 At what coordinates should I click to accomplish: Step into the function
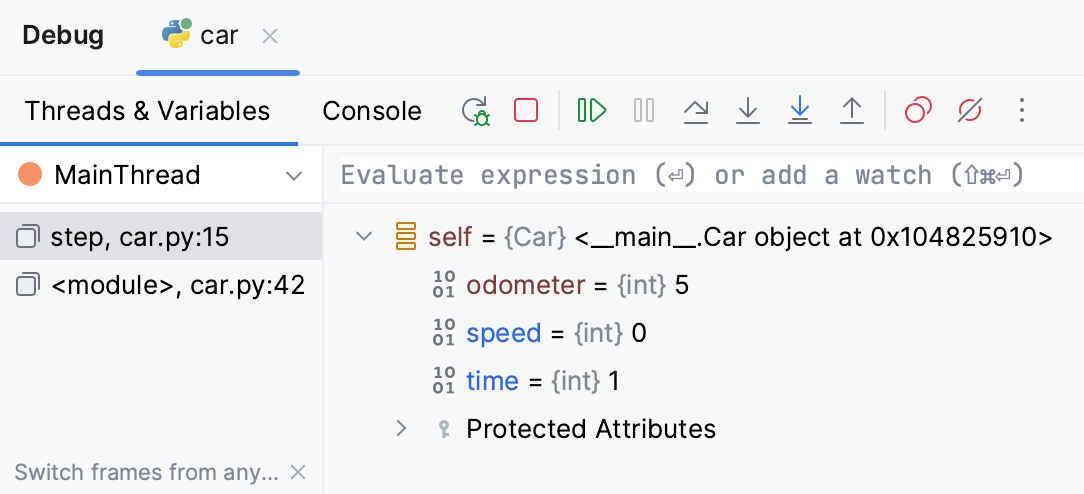pos(747,110)
